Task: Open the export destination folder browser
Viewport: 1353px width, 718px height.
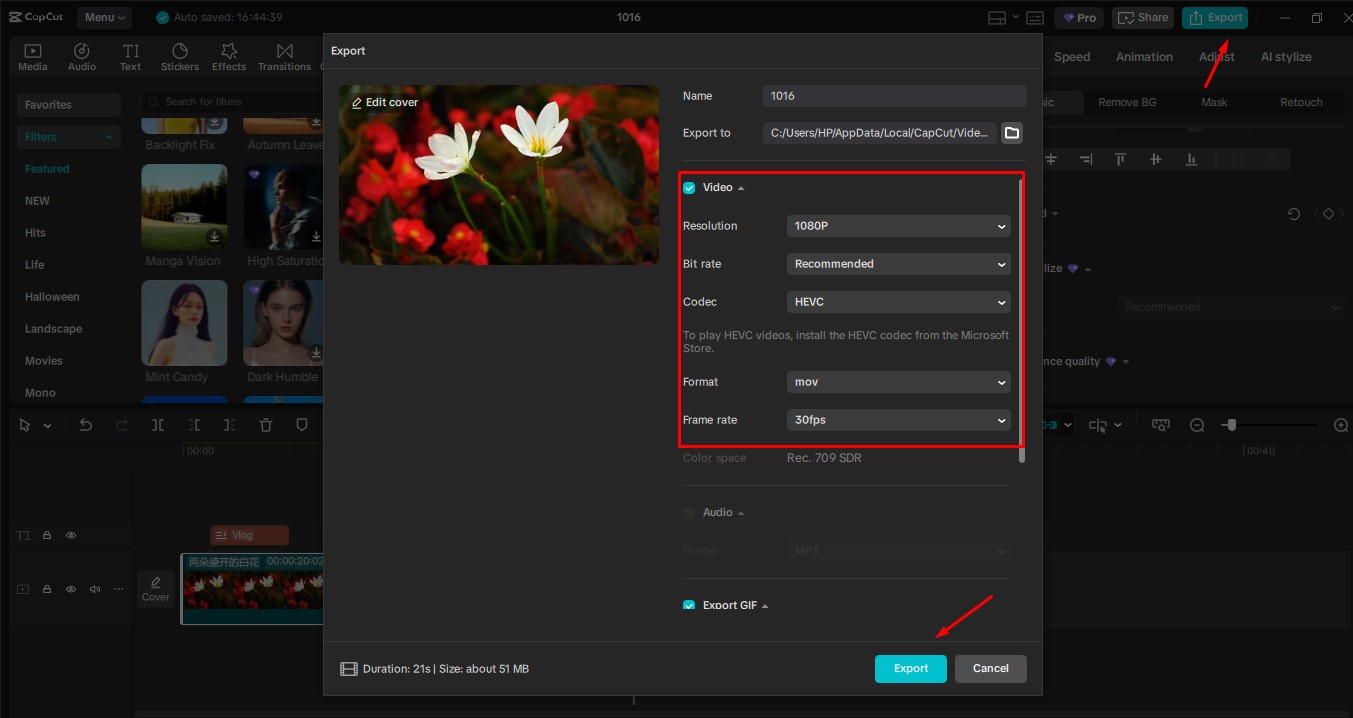Action: click(x=1011, y=131)
